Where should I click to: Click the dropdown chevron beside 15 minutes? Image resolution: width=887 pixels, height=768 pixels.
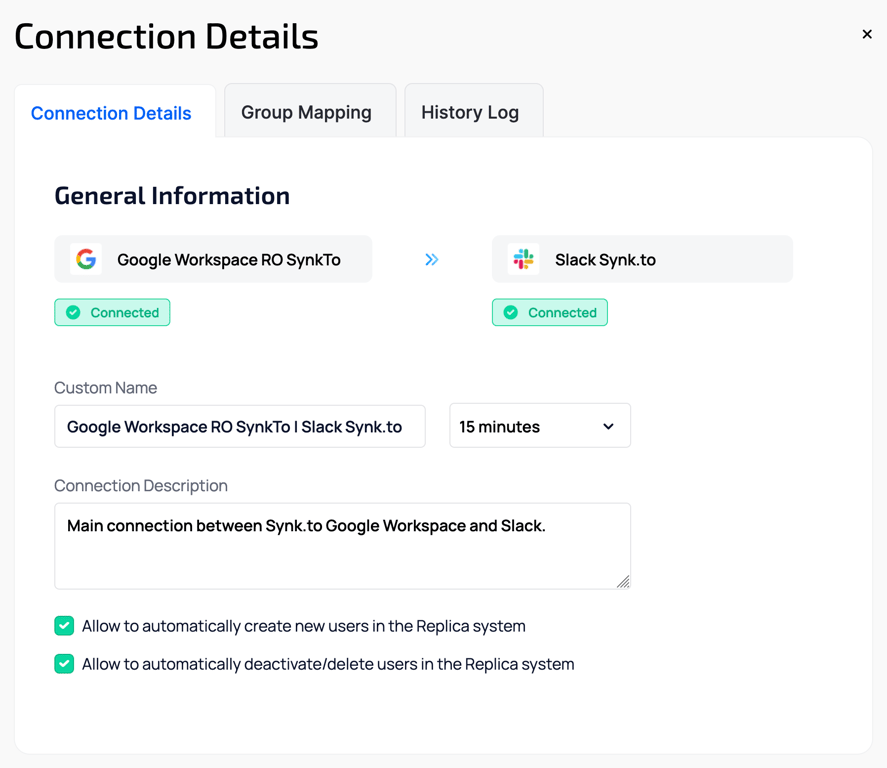click(608, 427)
